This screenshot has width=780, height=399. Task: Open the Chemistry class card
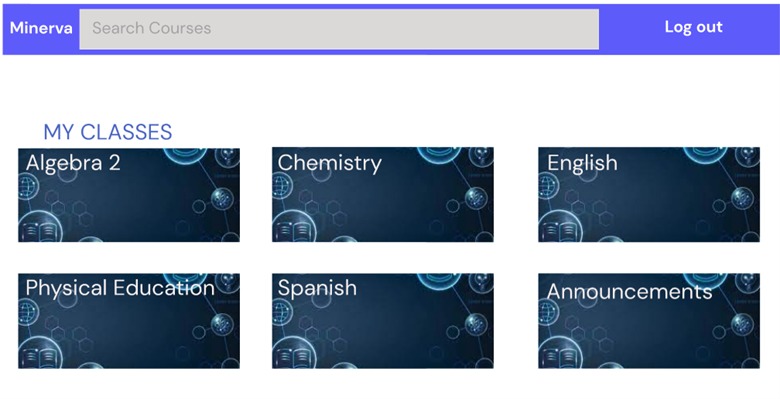tap(383, 195)
